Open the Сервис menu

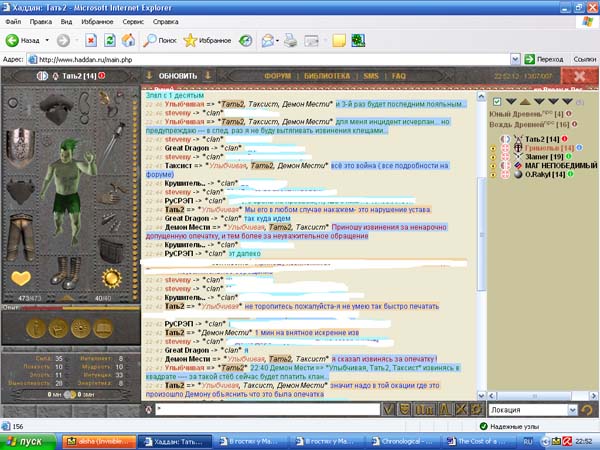click(133, 22)
